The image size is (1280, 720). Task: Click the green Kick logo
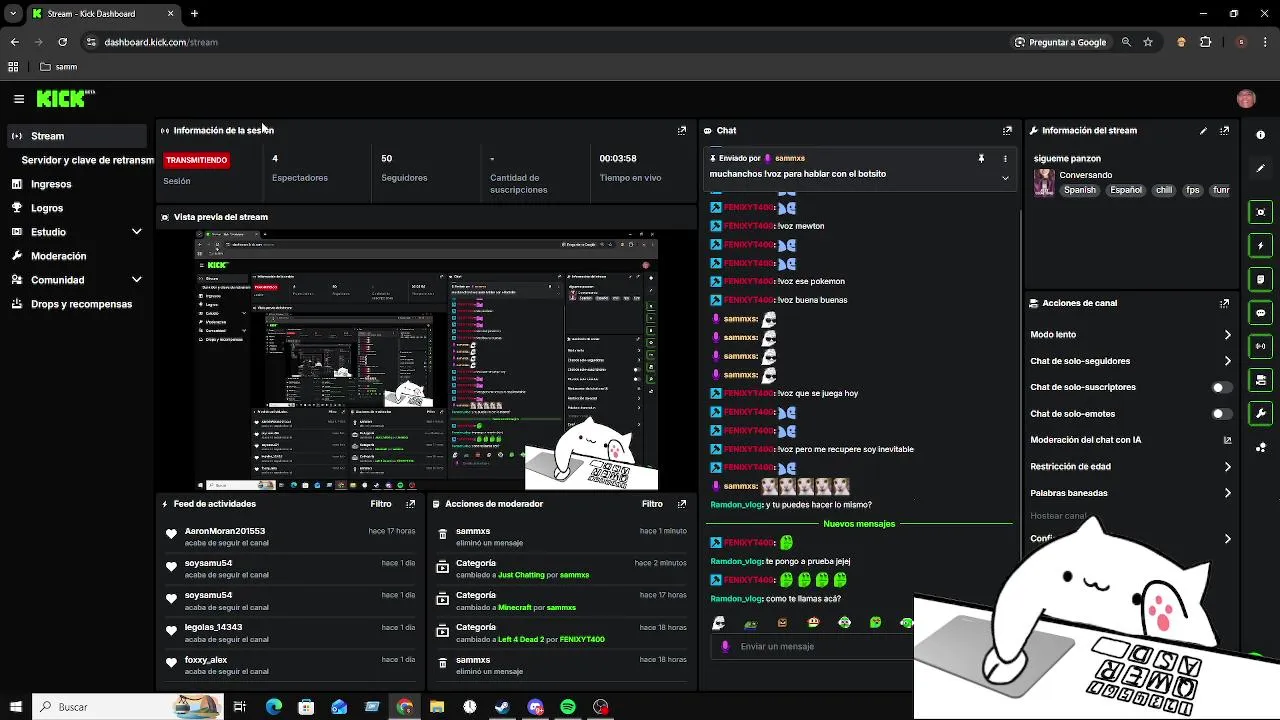coord(65,98)
